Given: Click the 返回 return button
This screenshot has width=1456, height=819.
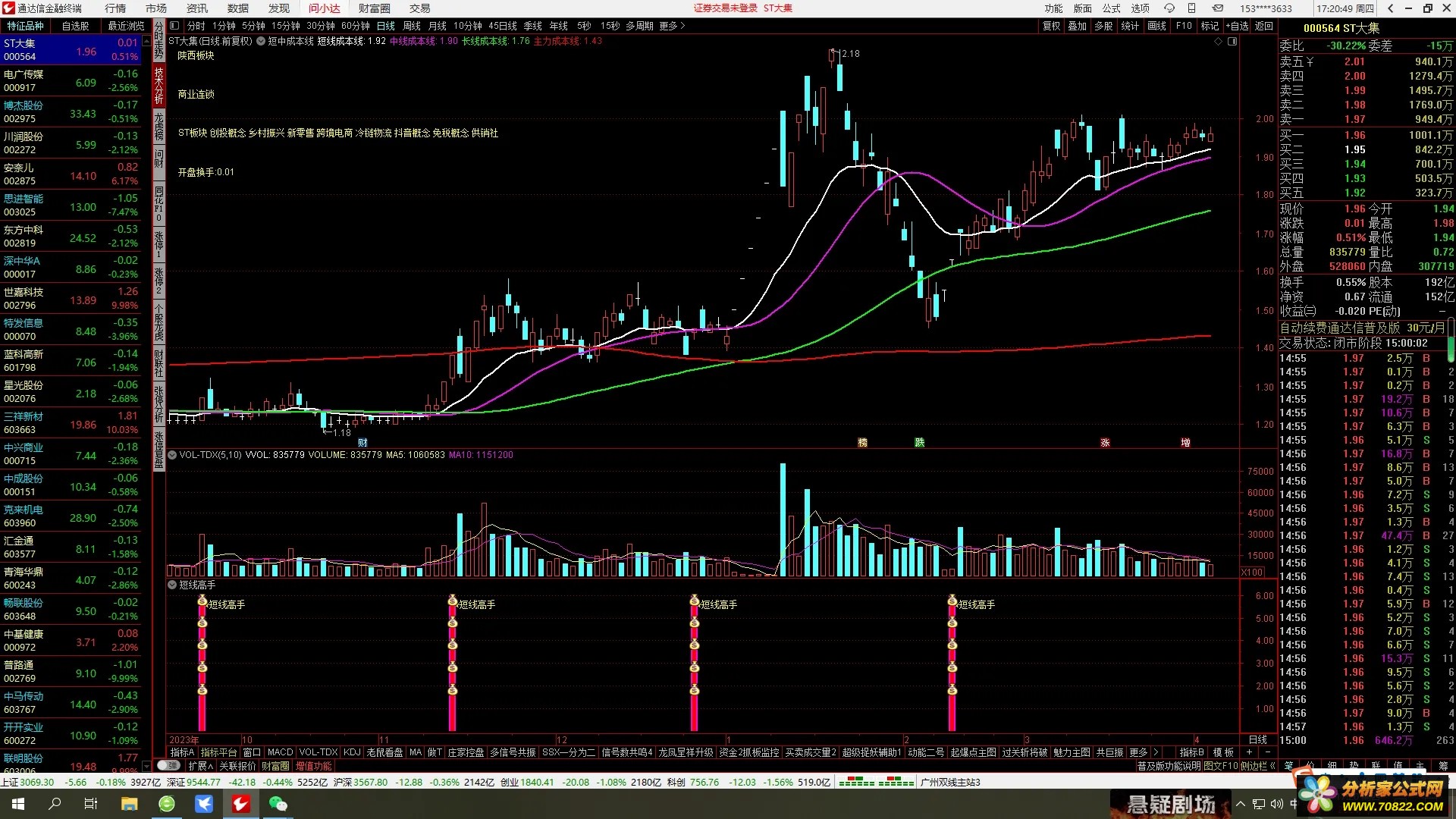Looking at the screenshot, I should coord(1264,26).
